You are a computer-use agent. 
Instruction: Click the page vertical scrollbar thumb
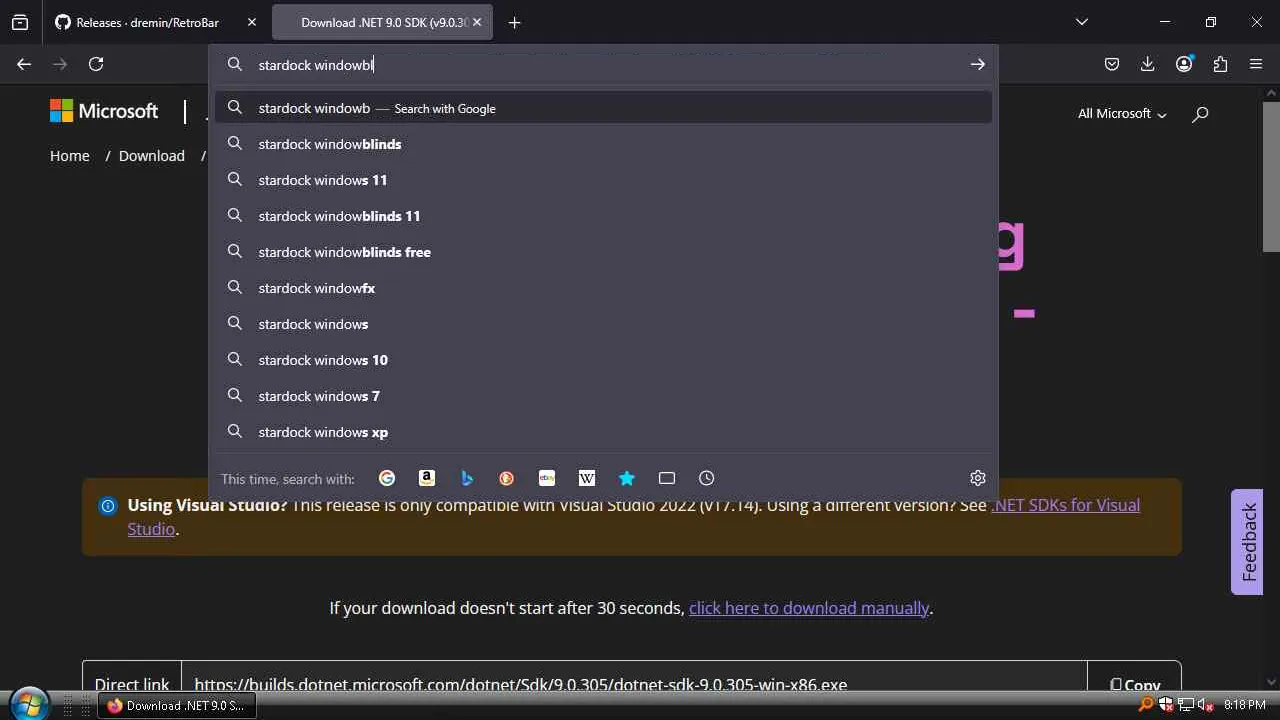pos(1271,176)
